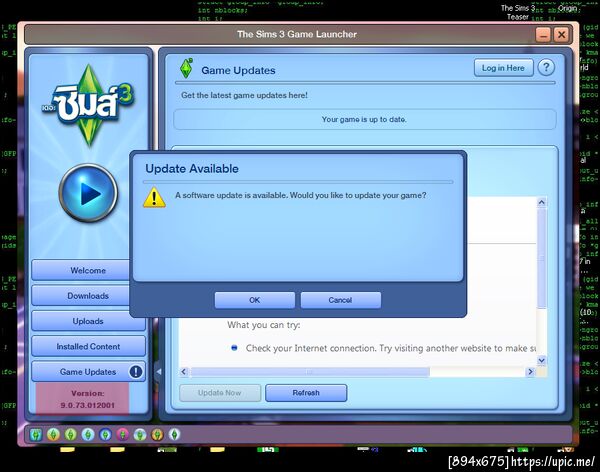
Task: Click 'Check your Internet connection' bullet text
Action: coord(391,348)
